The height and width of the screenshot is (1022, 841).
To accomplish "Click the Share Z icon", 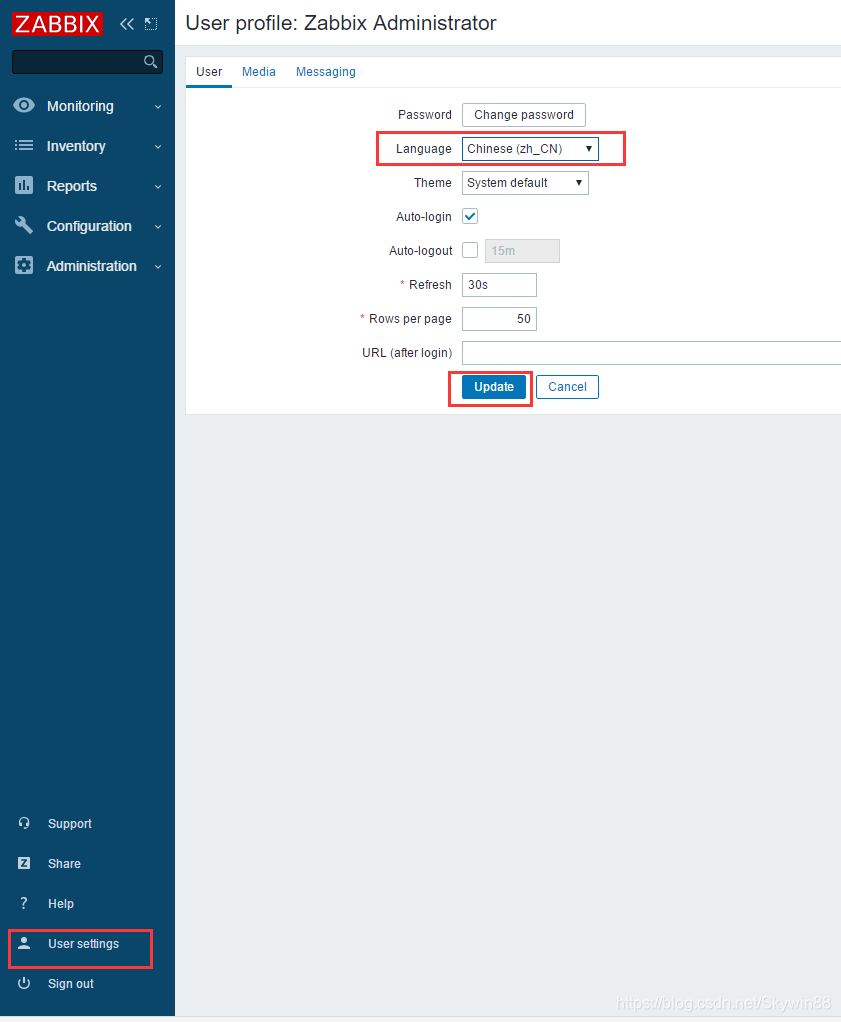I will pyautogui.click(x=24, y=863).
